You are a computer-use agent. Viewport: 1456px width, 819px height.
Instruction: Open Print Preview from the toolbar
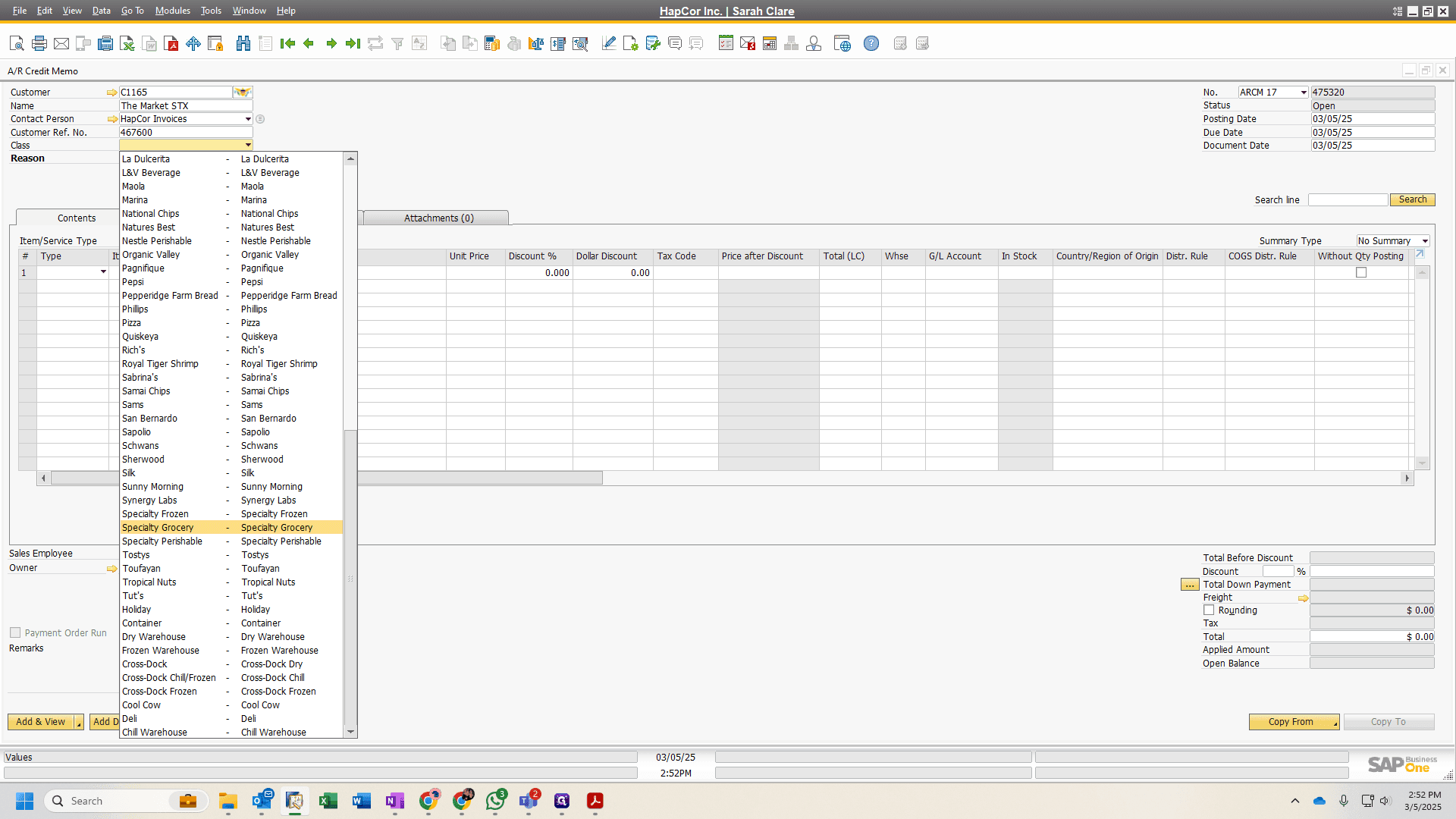17,44
